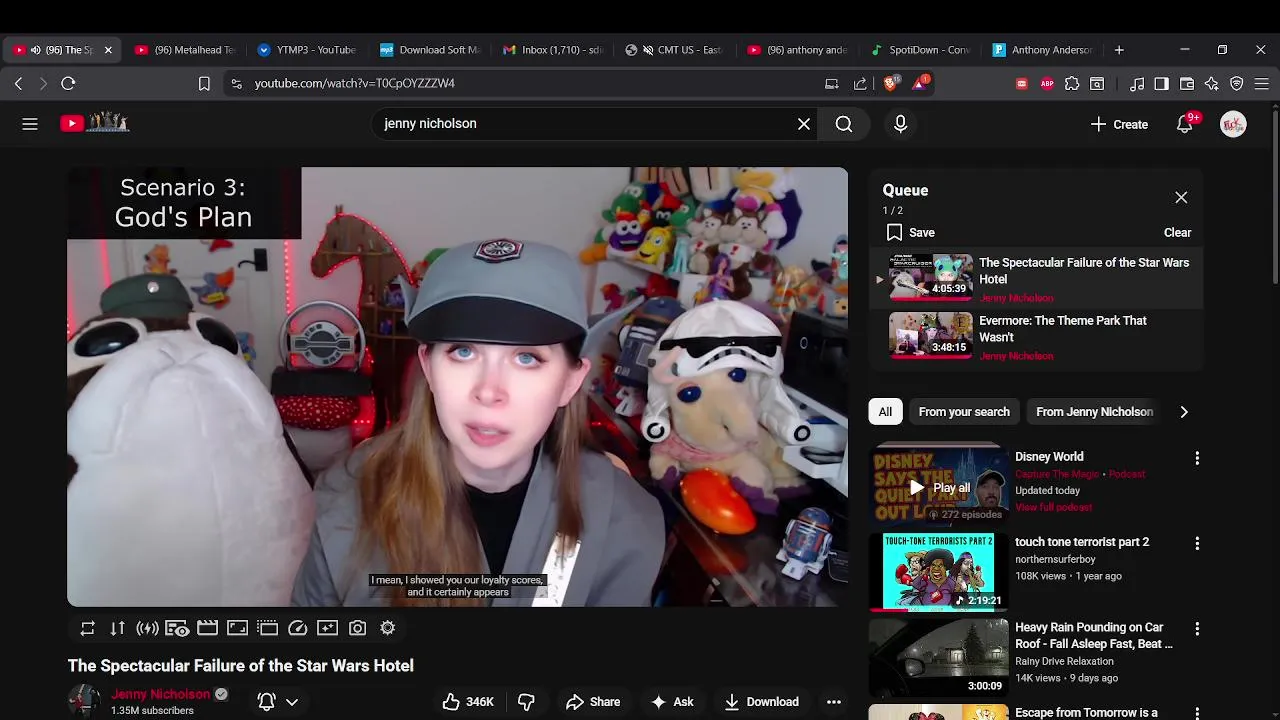Image resolution: width=1280 pixels, height=720 pixels.
Task: Open options menu for Heavy Rain video
Action: pyautogui.click(x=1197, y=629)
